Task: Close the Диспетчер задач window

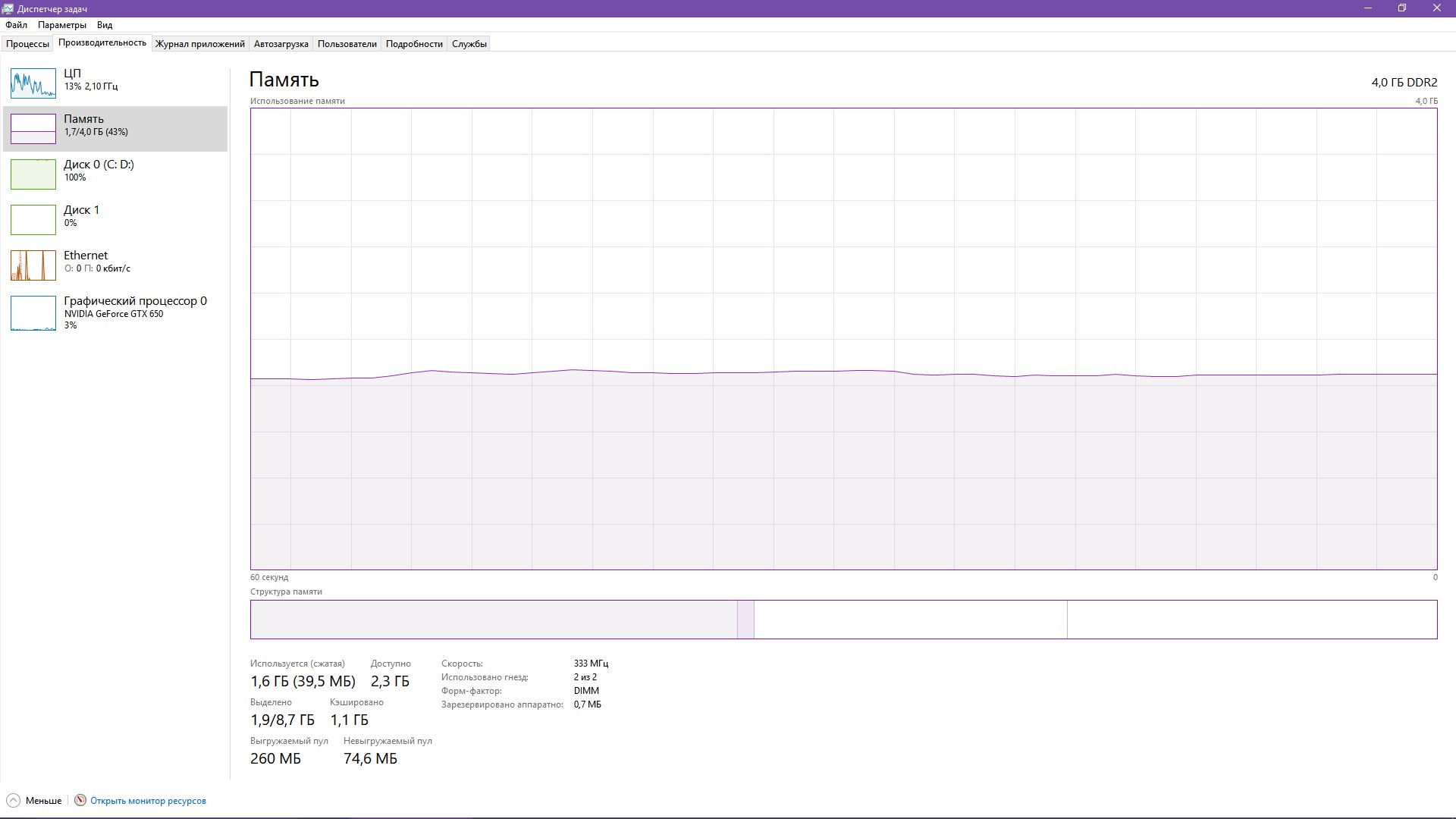Action: (1437, 8)
